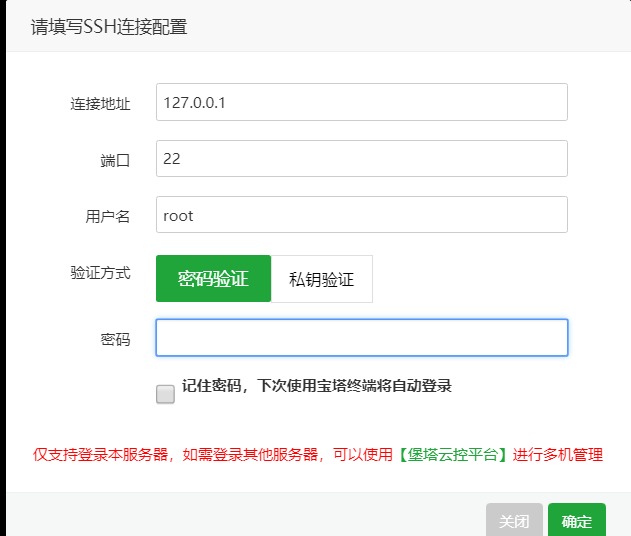Focus the 端口 field containing 22

point(361,158)
